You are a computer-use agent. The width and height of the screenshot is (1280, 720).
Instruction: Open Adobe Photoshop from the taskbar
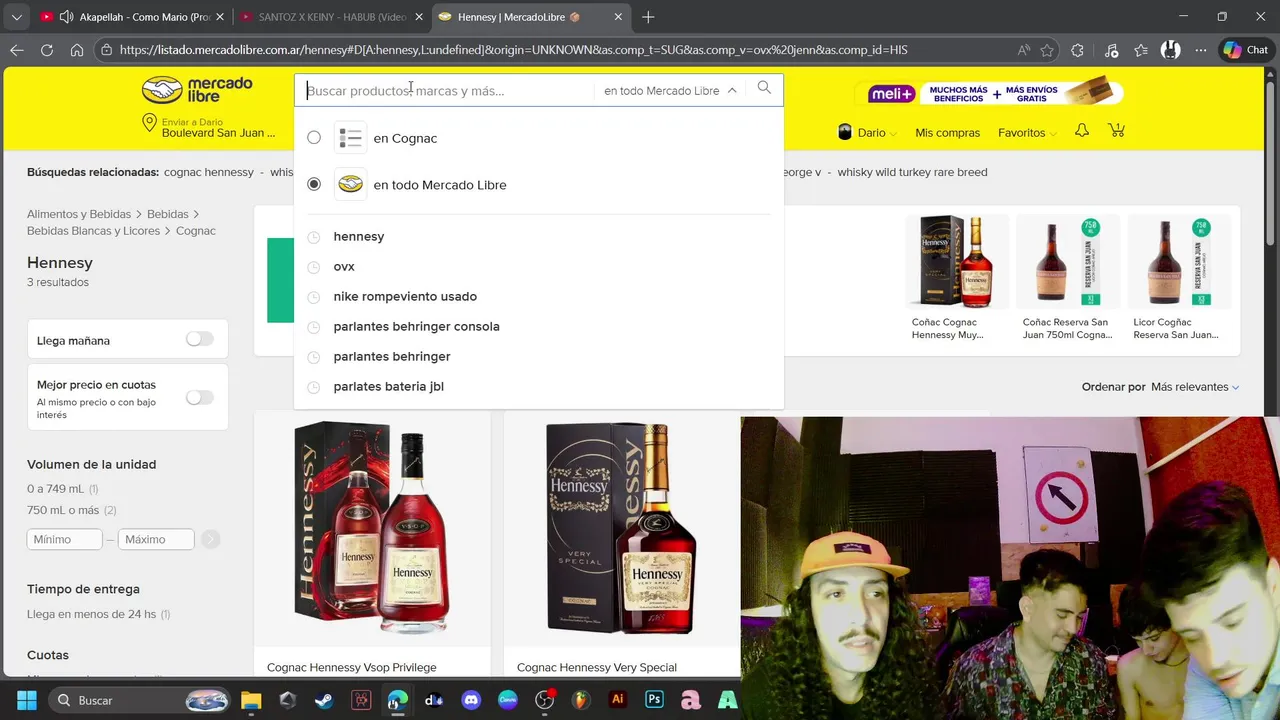click(x=654, y=700)
